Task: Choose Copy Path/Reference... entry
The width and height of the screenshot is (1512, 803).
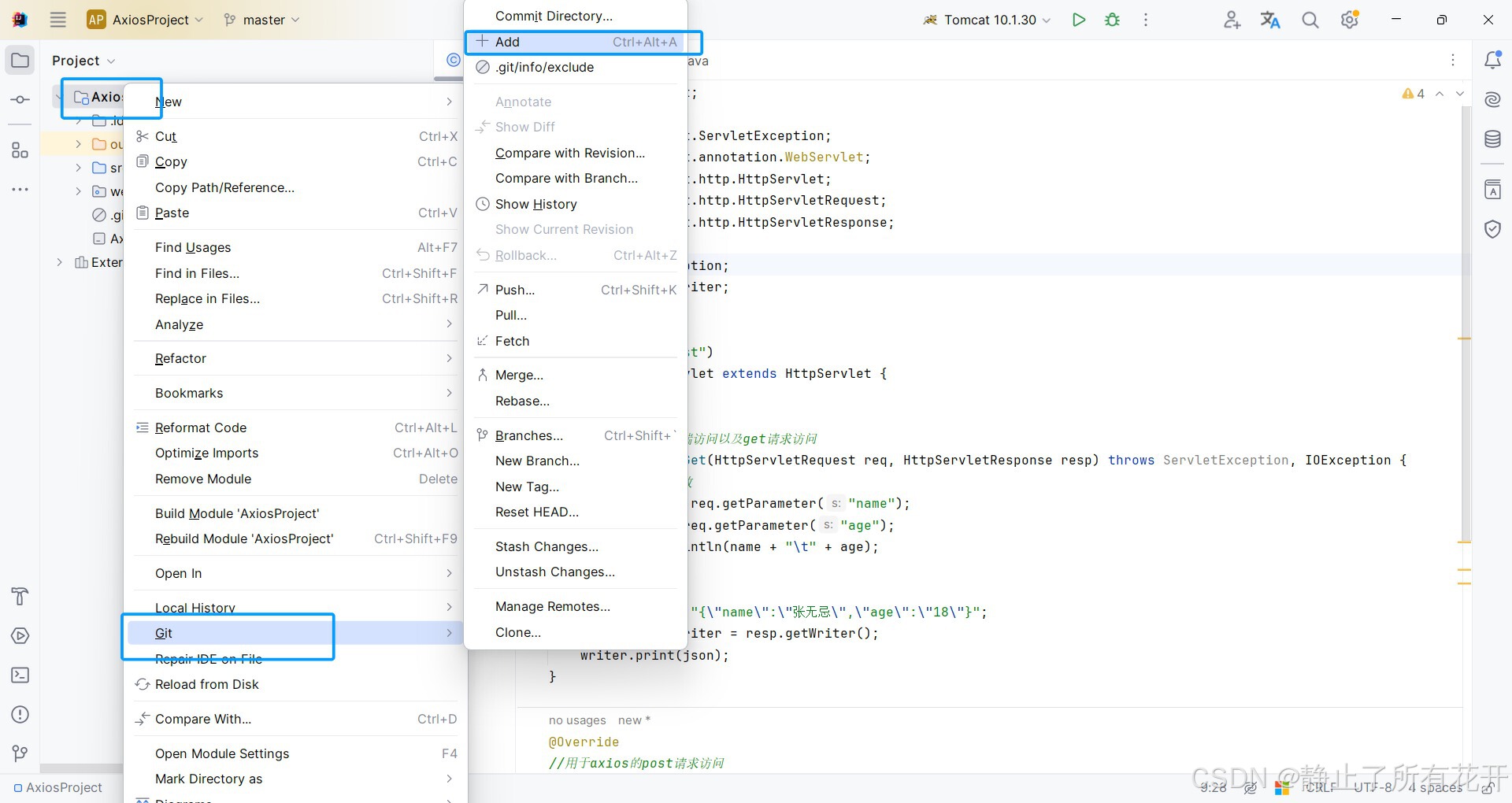Action: pyautogui.click(x=295, y=187)
